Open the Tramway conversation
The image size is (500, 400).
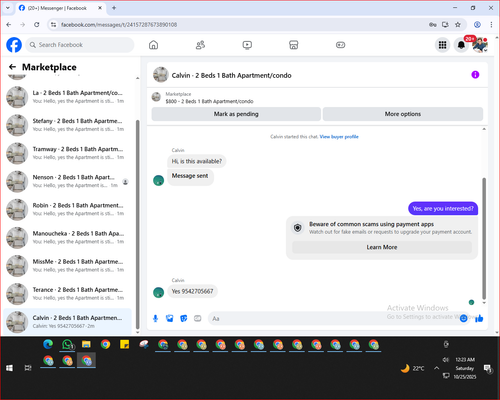[67, 153]
